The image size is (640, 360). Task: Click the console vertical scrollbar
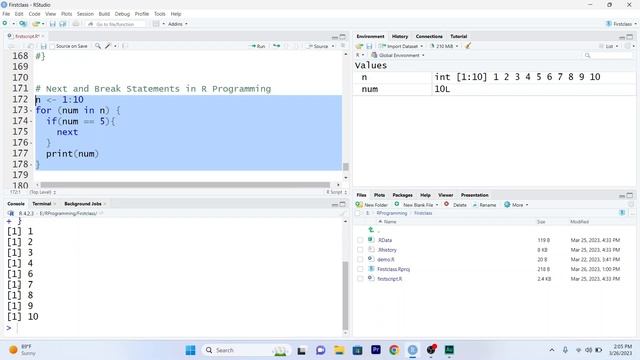(x=345, y=296)
